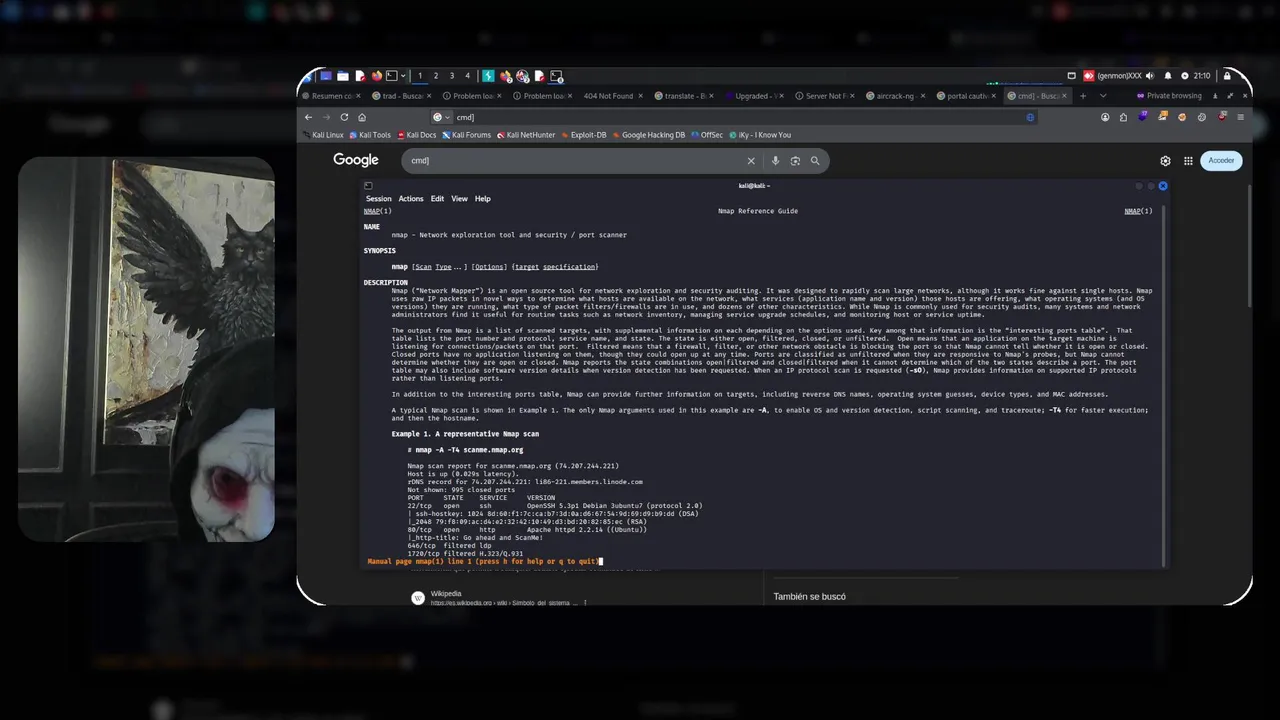The image size is (1280, 720).
Task: Click the red genmon panel indicator
Action: 1089,76
